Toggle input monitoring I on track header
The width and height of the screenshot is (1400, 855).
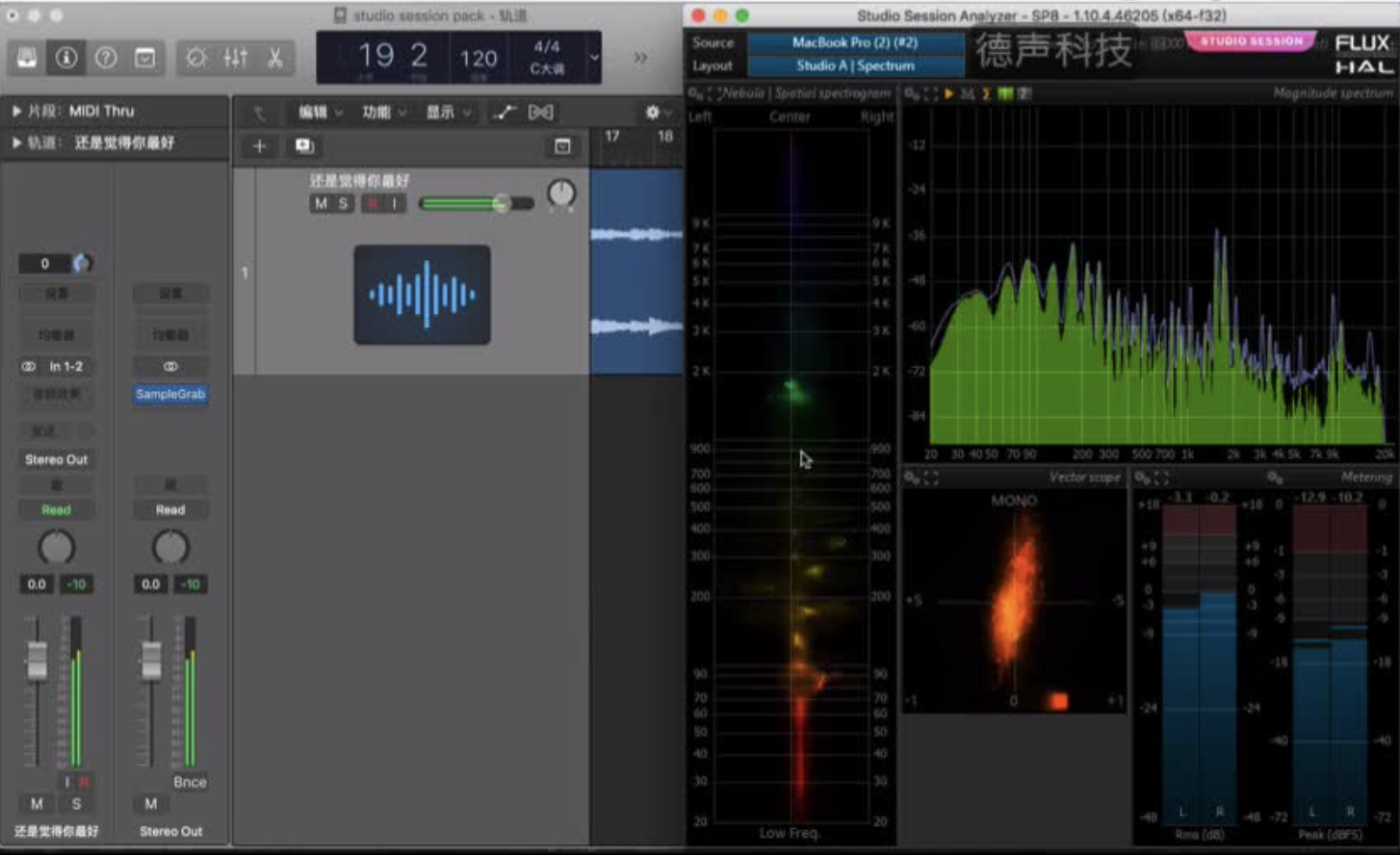(x=395, y=203)
